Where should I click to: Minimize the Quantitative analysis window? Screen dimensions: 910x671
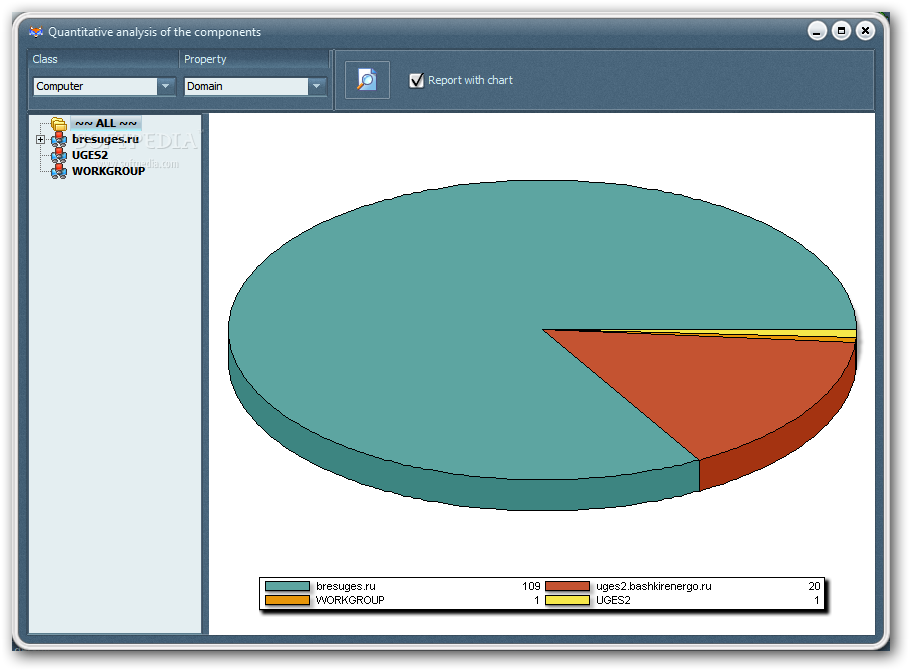coord(817,31)
